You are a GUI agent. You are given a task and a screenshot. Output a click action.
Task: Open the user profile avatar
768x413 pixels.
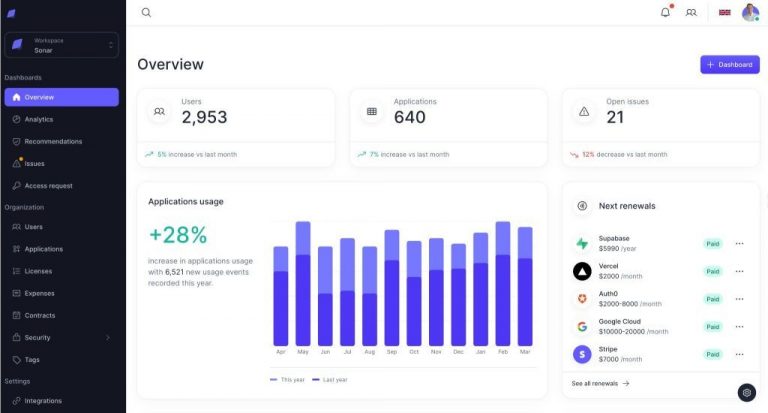[x=750, y=13]
